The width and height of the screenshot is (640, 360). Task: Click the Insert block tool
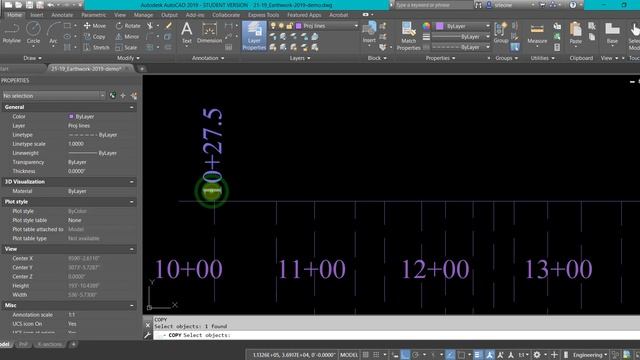369,32
